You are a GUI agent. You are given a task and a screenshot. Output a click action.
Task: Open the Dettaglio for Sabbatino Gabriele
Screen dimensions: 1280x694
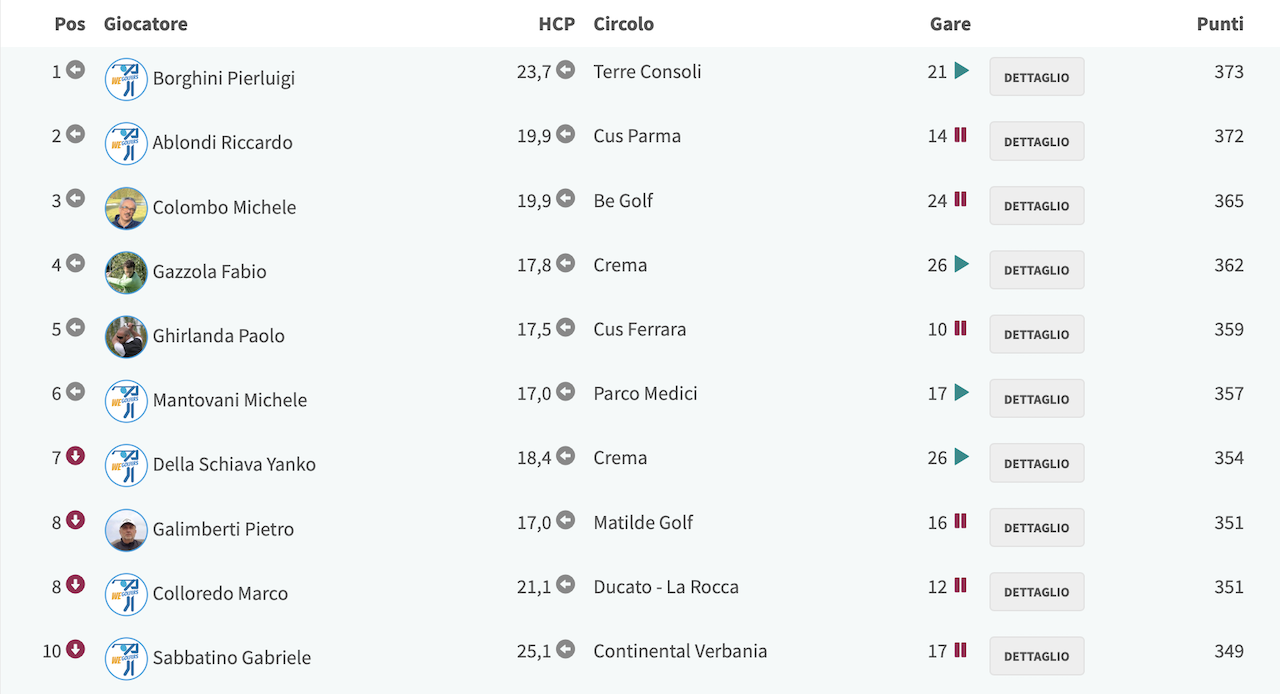pyautogui.click(x=1037, y=656)
